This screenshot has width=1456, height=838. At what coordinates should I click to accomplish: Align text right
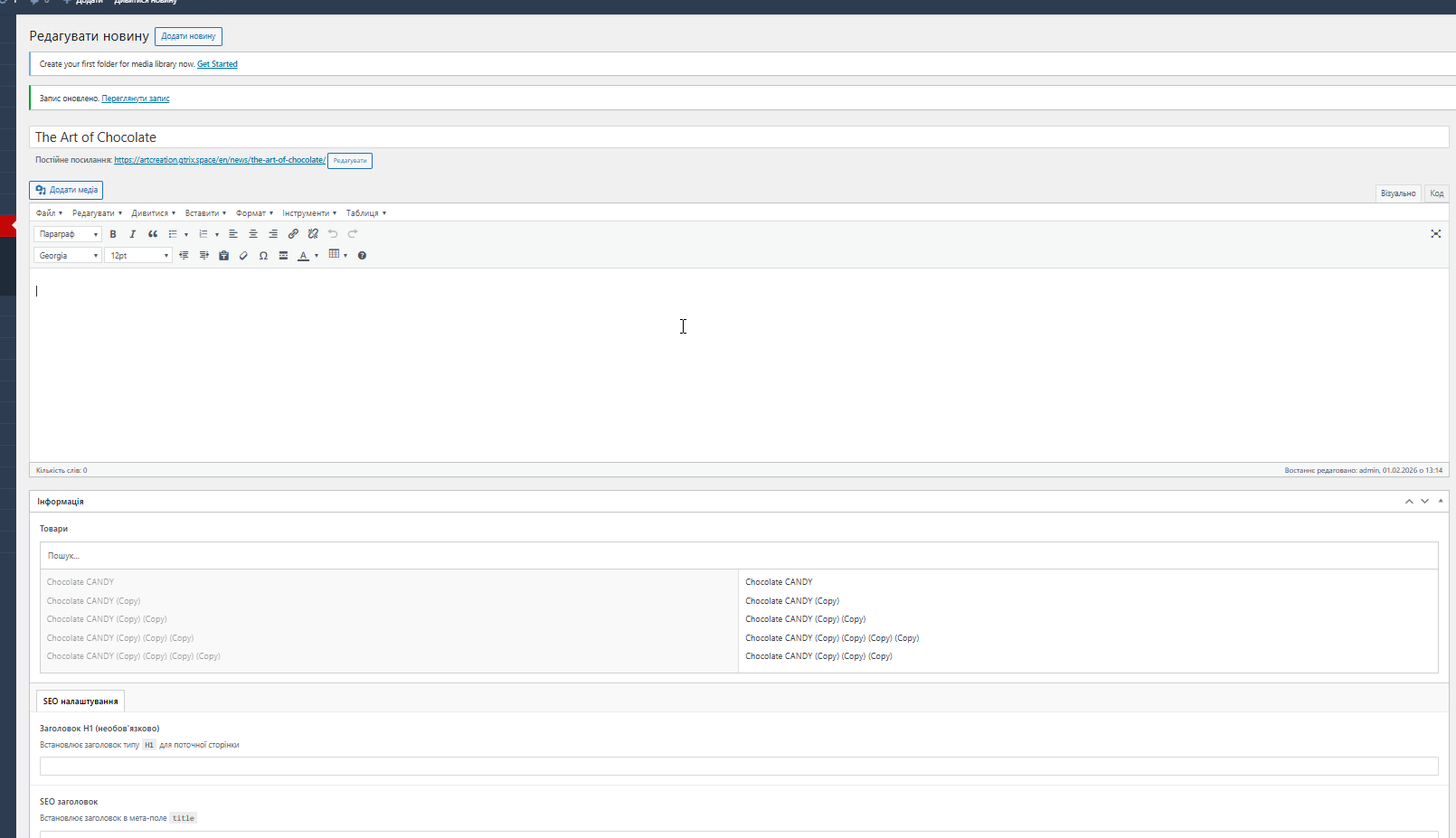coord(273,234)
